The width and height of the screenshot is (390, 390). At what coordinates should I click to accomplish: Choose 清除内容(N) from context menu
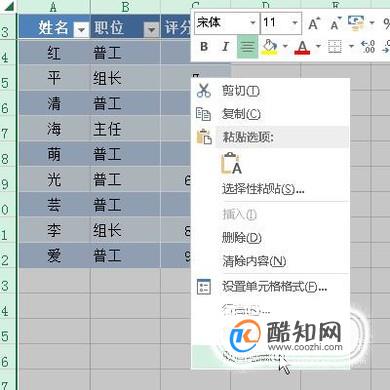pyautogui.click(x=254, y=261)
